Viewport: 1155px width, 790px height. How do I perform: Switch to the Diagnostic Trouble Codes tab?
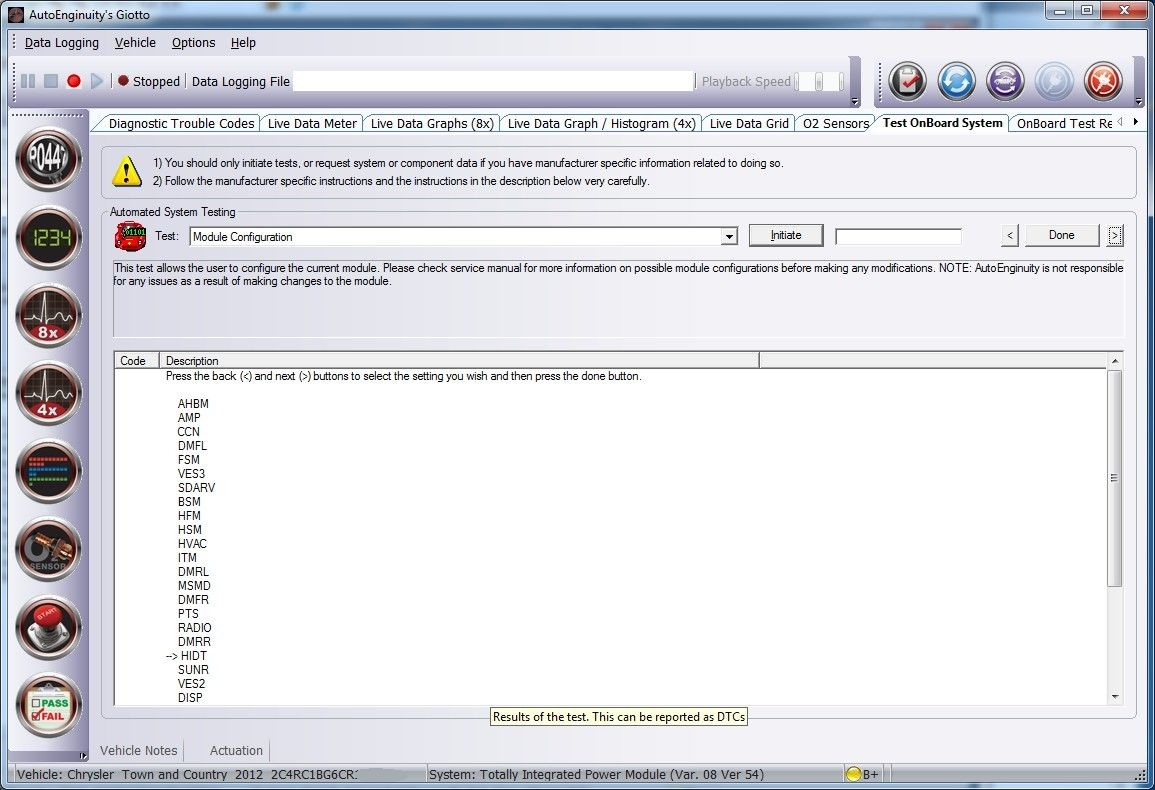click(181, 124)
